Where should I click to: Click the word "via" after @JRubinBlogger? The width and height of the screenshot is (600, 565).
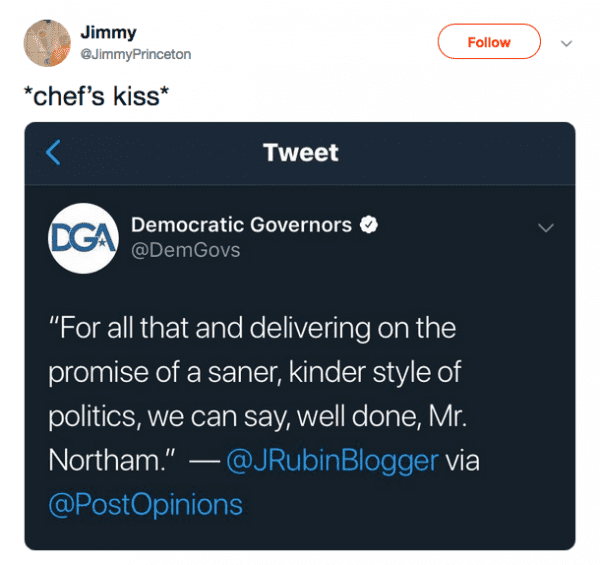click(463, 460)
